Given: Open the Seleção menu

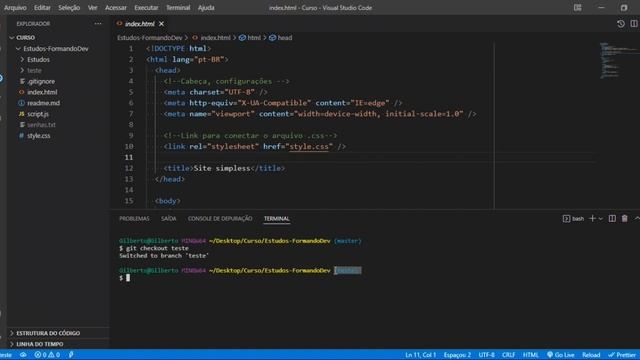Looking at the screenshot, I should (x=69, y=7).
